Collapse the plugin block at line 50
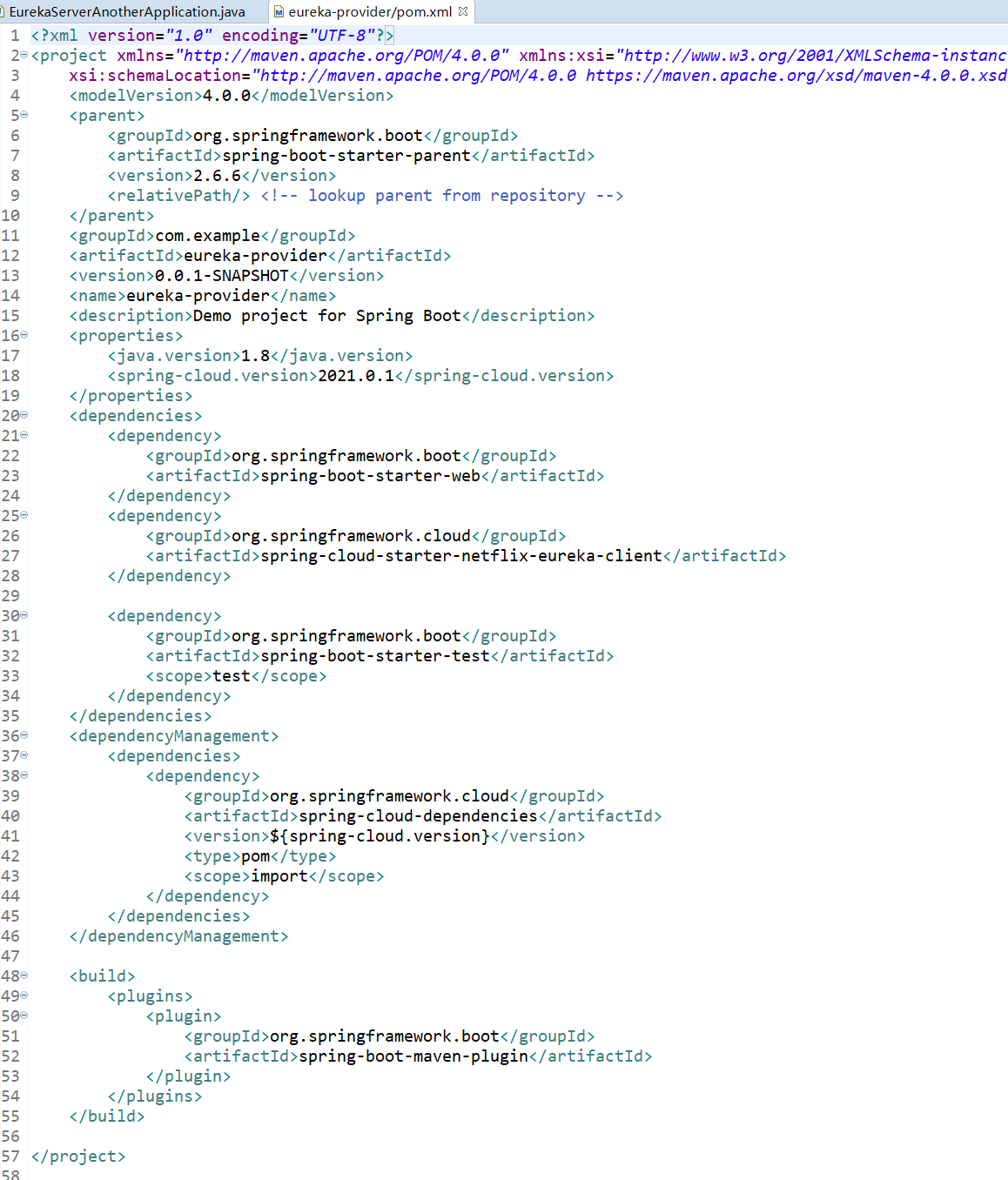The height and width of the screenshot is (1180, 1008). click(x=24, y=1016)
